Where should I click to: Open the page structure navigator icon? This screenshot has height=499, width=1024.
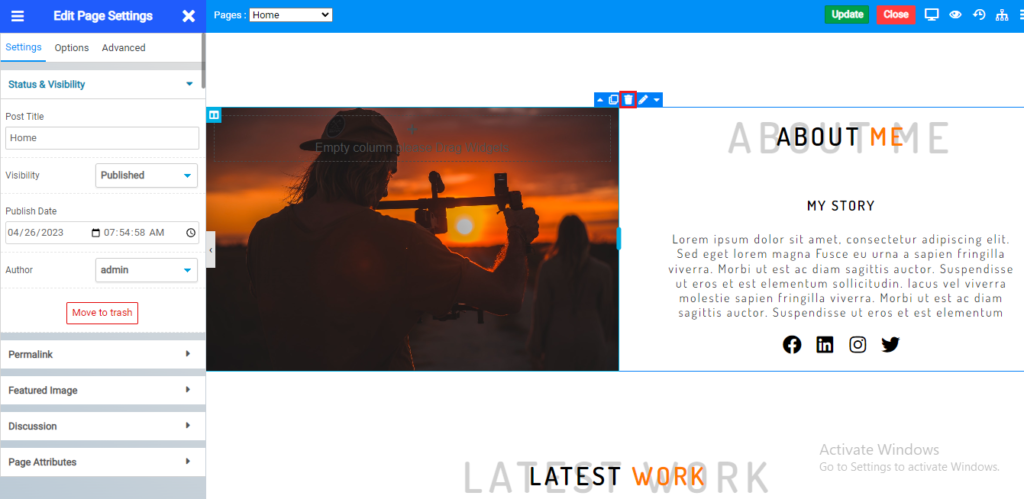coord(1003,15)
